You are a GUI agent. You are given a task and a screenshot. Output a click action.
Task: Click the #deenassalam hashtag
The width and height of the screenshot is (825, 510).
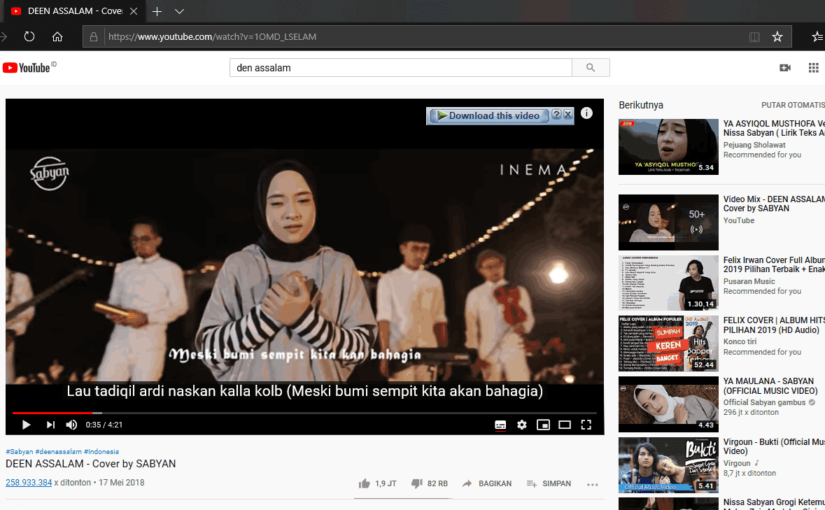point(58,452)
